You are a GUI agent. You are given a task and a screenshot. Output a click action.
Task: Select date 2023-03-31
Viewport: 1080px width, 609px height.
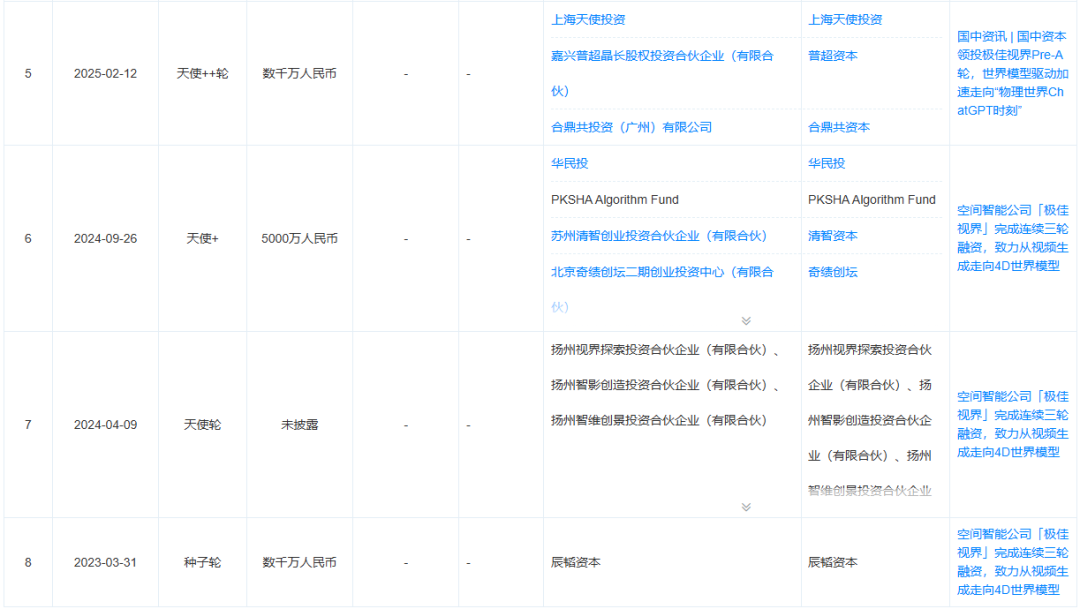[x=105, y=563]
